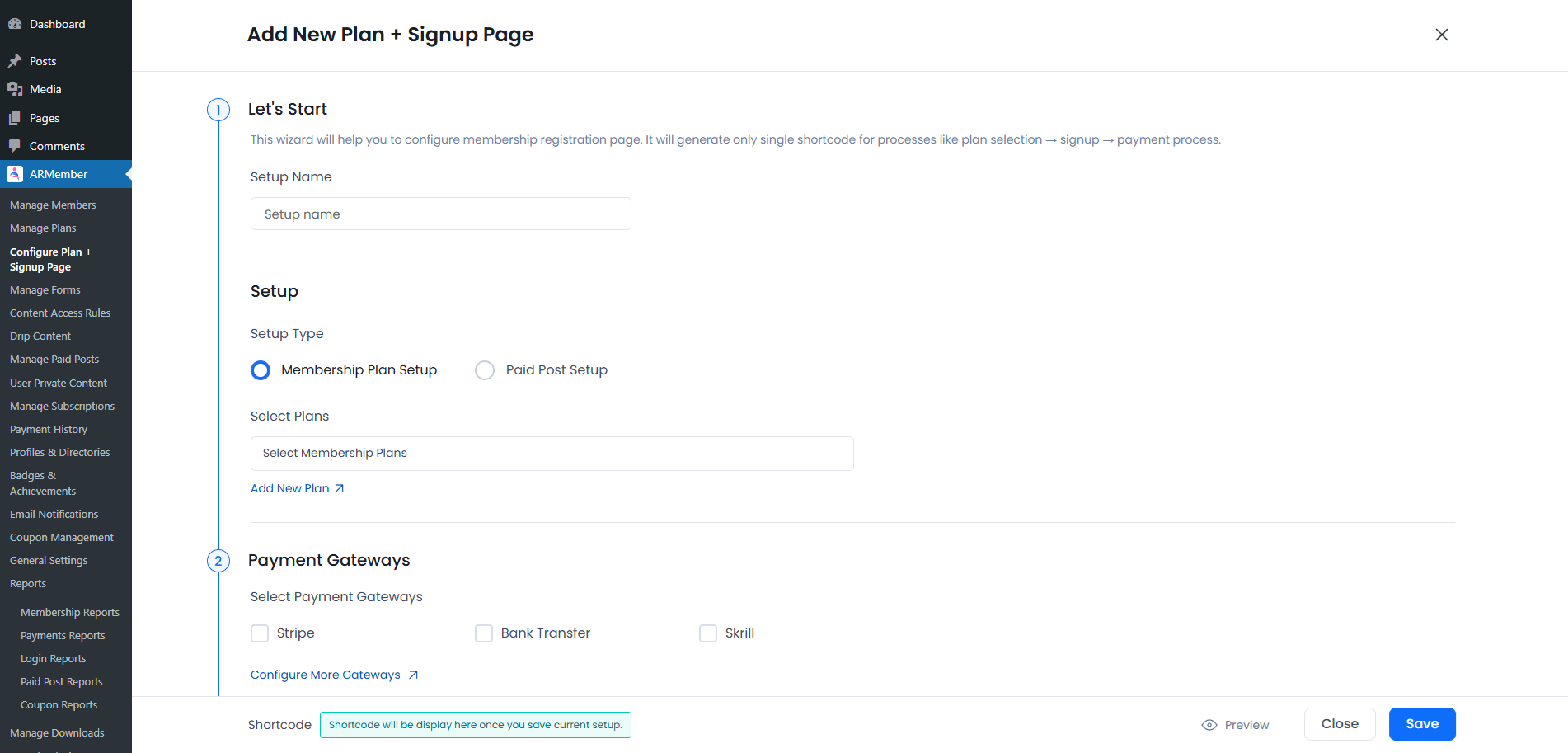Screen dimensions: 1568x753
Task: Click the ARMember logo icon
Action: point(15,174)
